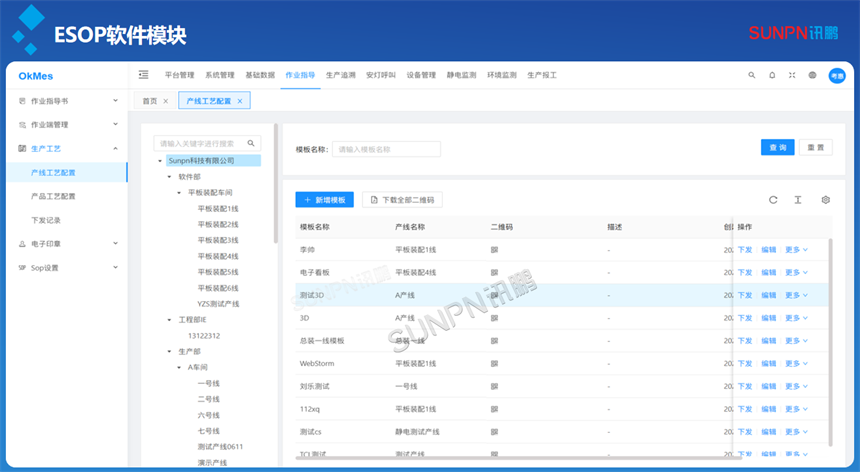Expand the 电子印章 sidebar menu chevron

(115, 243)
